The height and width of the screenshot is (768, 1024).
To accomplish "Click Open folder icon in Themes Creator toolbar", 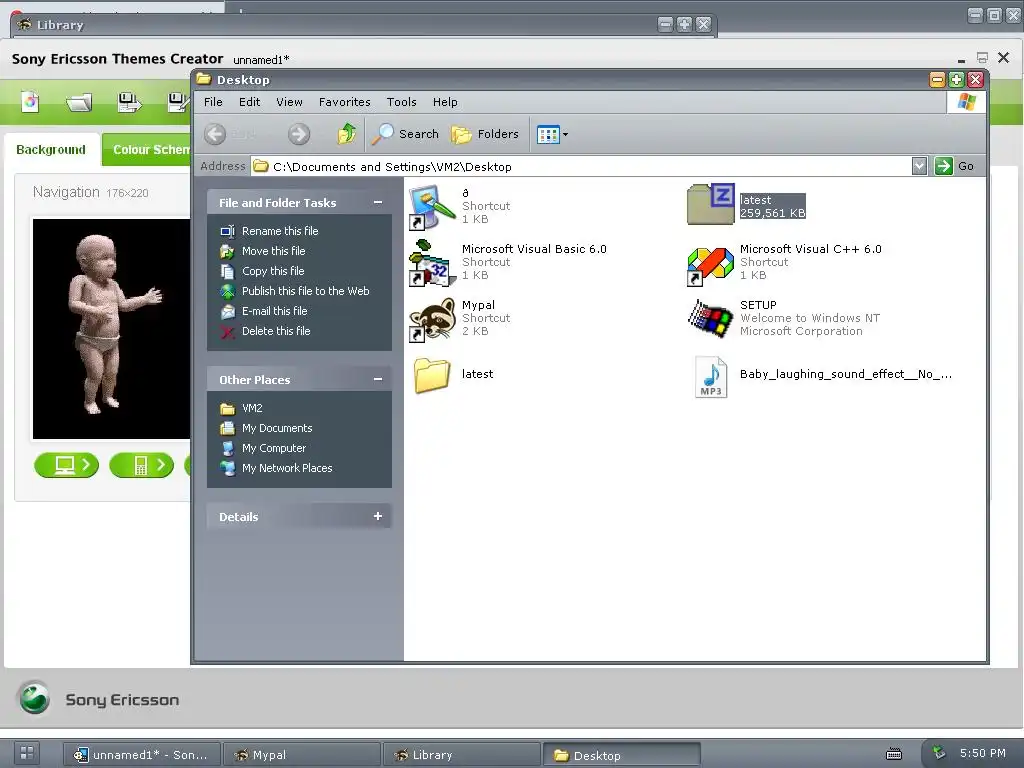I will (x=79, y=103).
